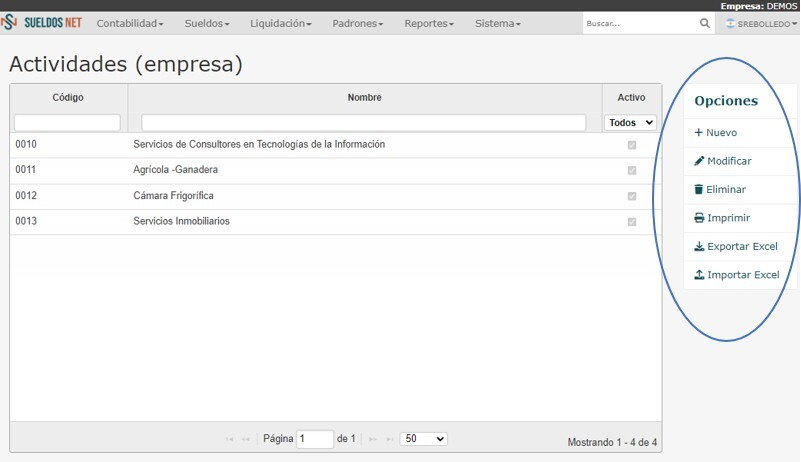
Task: Select code cell 0013
Action: point(26,221)
